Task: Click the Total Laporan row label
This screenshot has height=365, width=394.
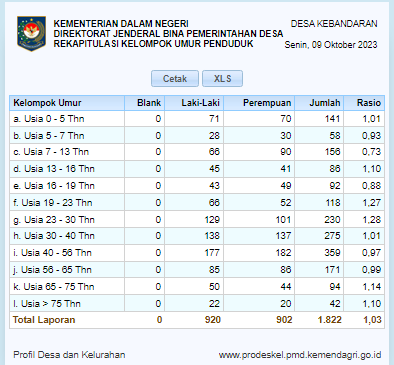Action: point(44,320)
